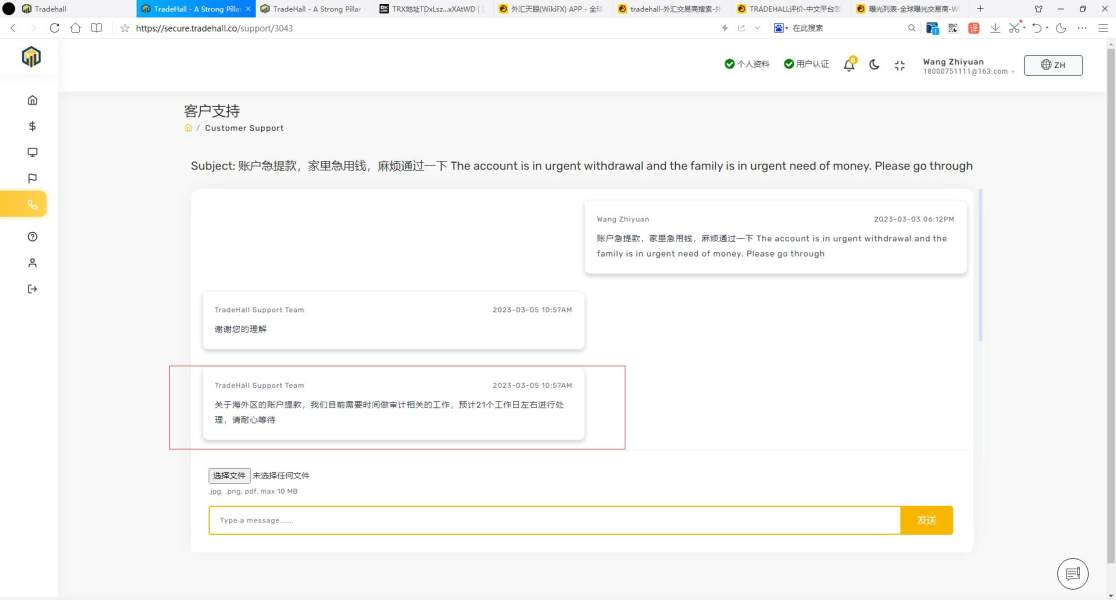Open the hamburger main menu in browser toolbar
Screen dimensions: 1116x600
1103,28
